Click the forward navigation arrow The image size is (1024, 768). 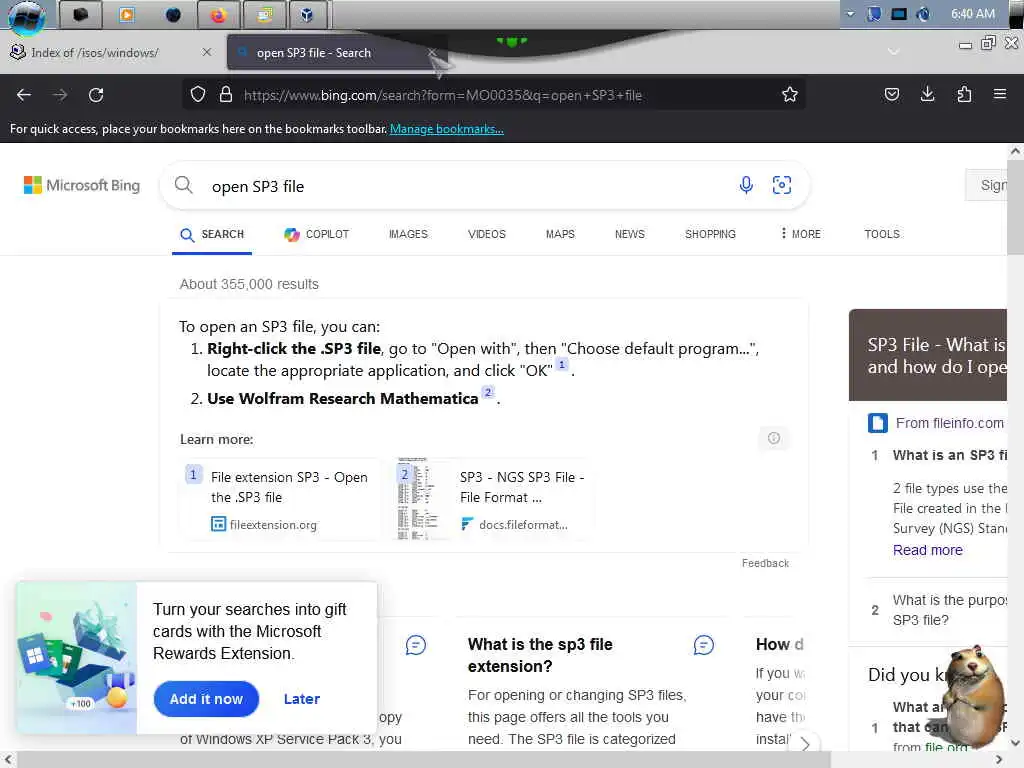(x=60, y=95)
